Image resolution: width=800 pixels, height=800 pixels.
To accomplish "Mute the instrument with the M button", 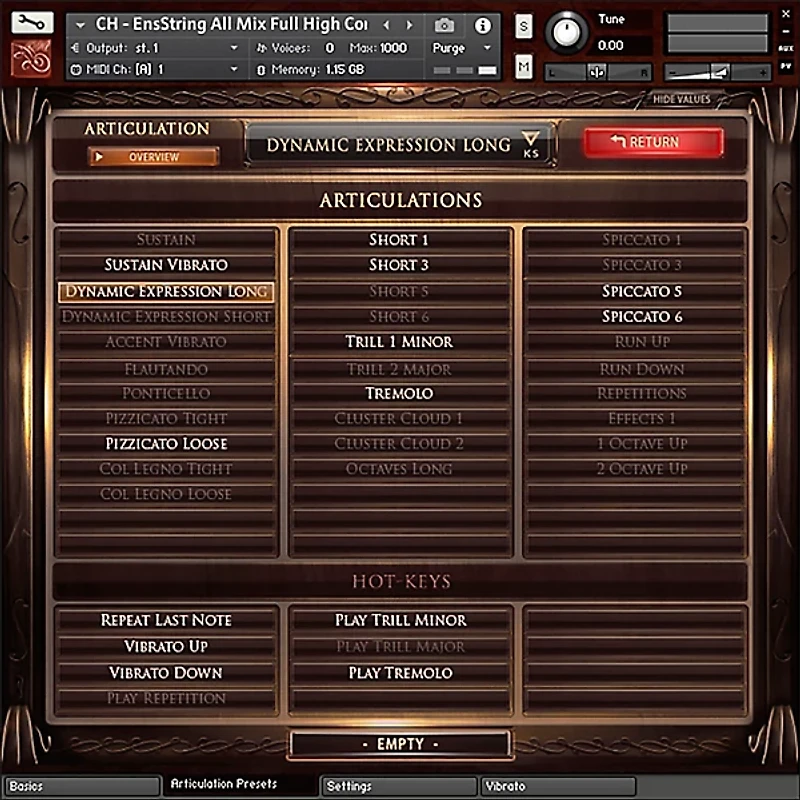I will 522,63.
